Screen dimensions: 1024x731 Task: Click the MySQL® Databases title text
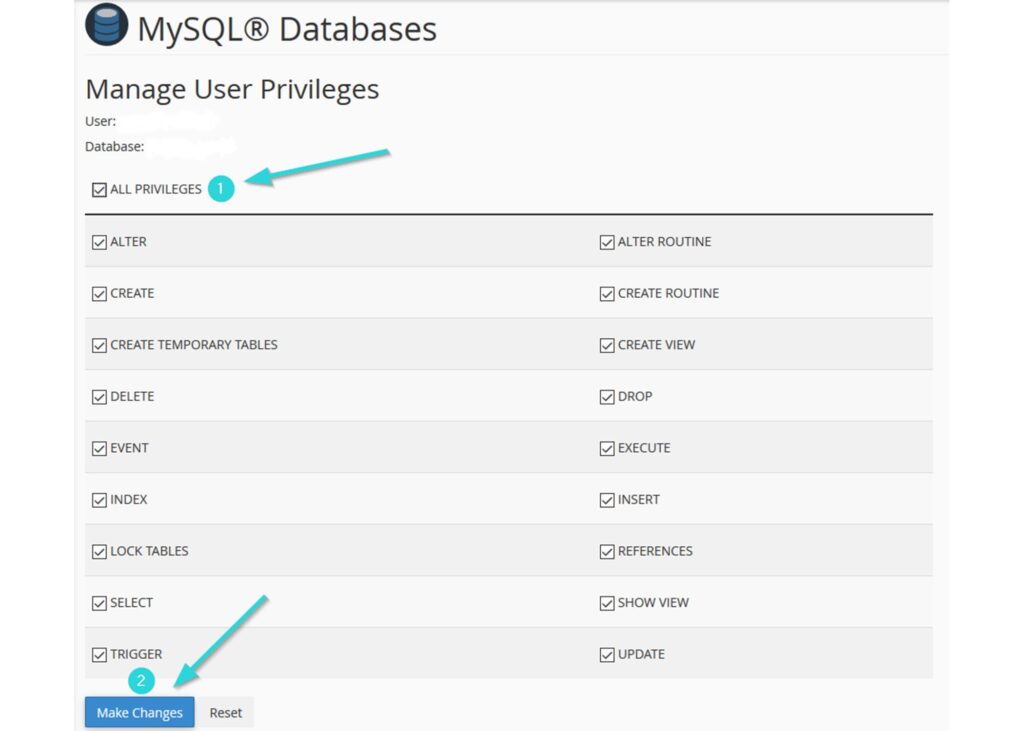[287, 29]
